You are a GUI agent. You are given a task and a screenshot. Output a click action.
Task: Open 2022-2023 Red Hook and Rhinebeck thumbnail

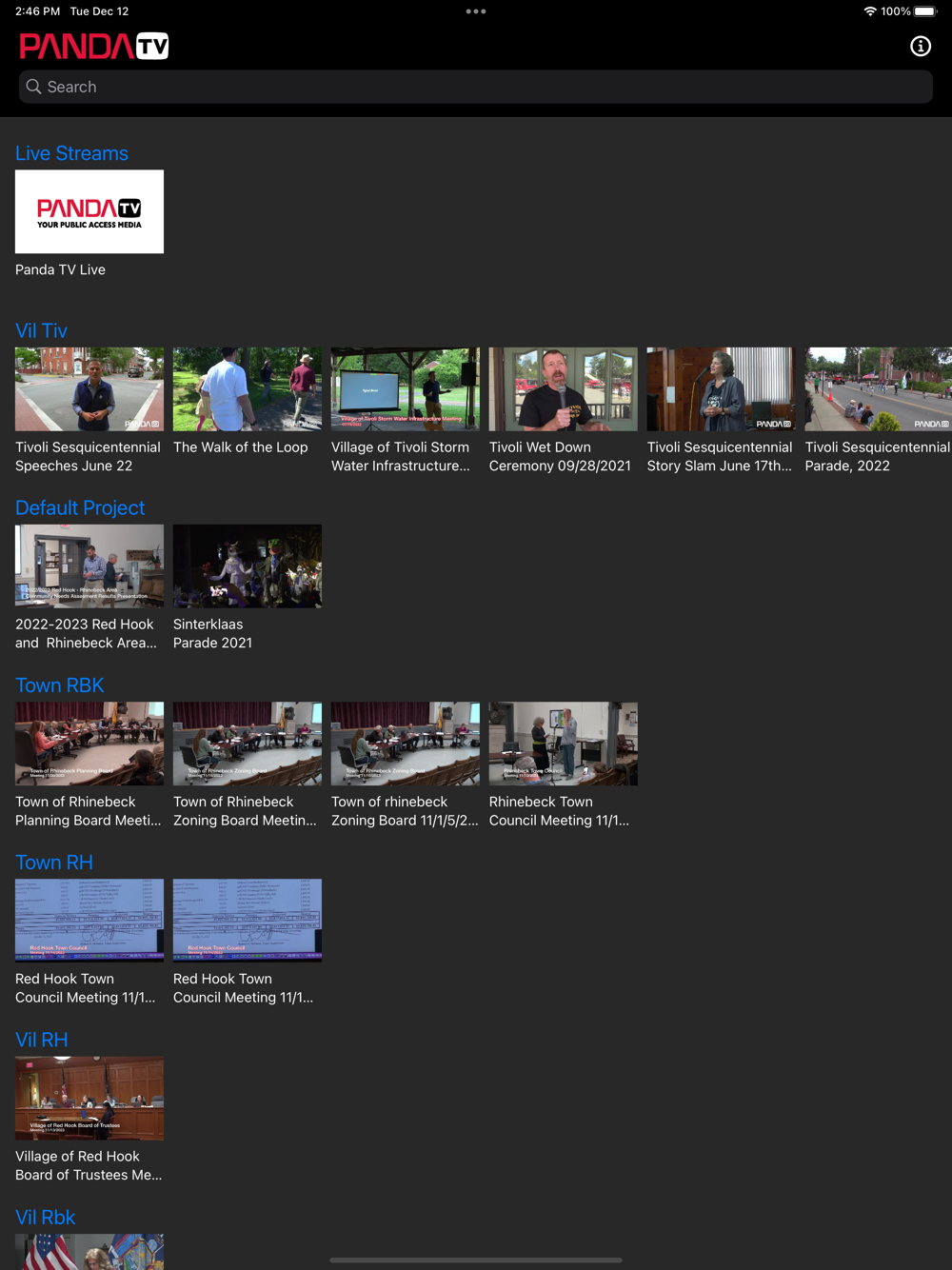(x=89, y=566)
